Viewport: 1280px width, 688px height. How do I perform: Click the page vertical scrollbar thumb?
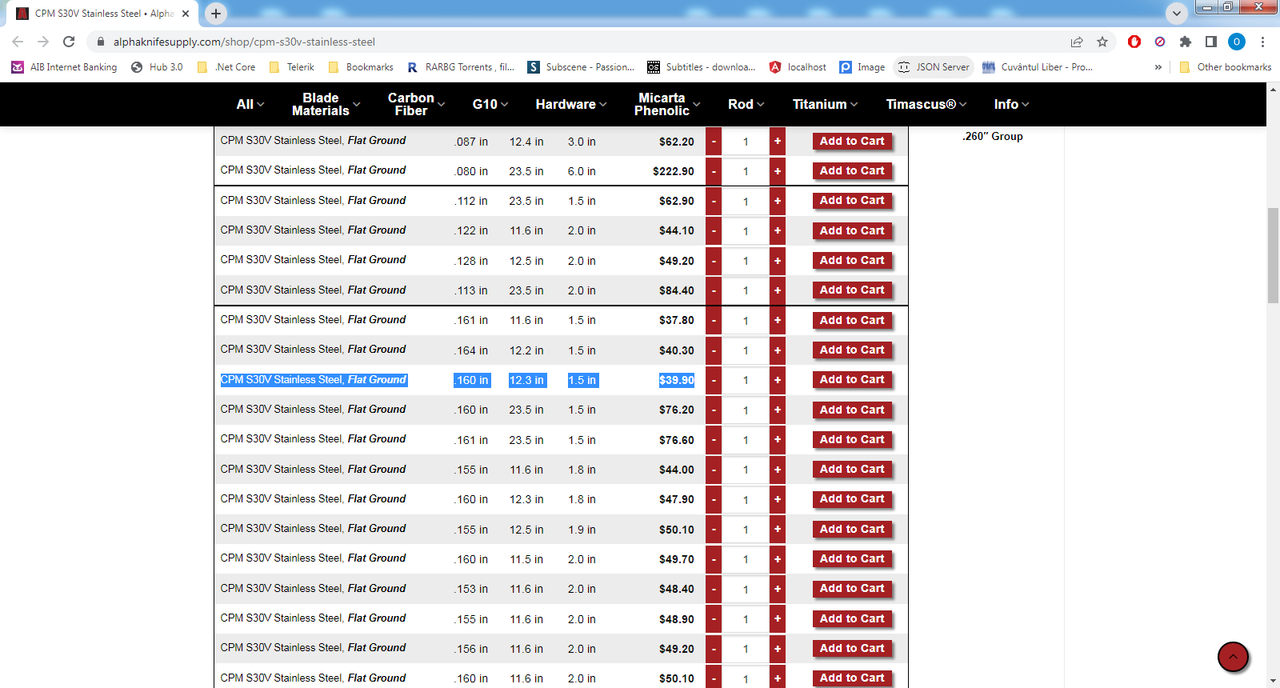(x=1272, y=255)
